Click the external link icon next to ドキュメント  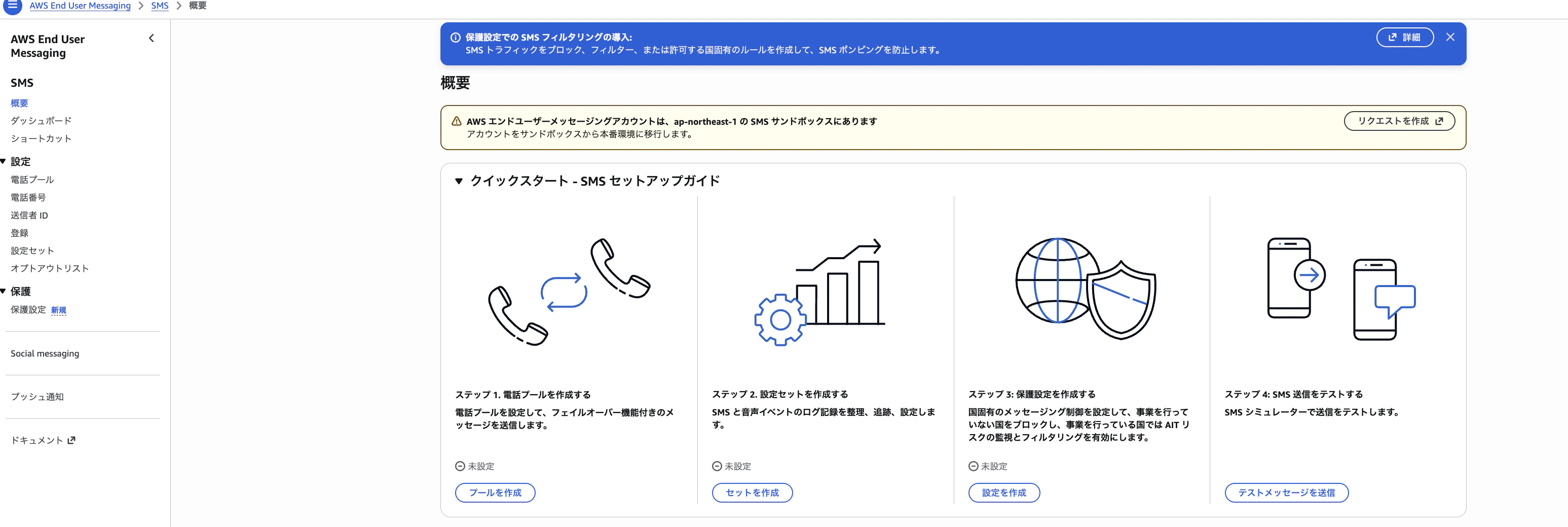point(71,440)
